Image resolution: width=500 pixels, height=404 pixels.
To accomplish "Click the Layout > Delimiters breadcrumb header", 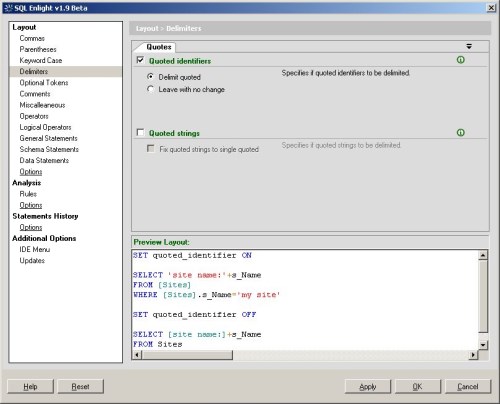I will point(310,28).
